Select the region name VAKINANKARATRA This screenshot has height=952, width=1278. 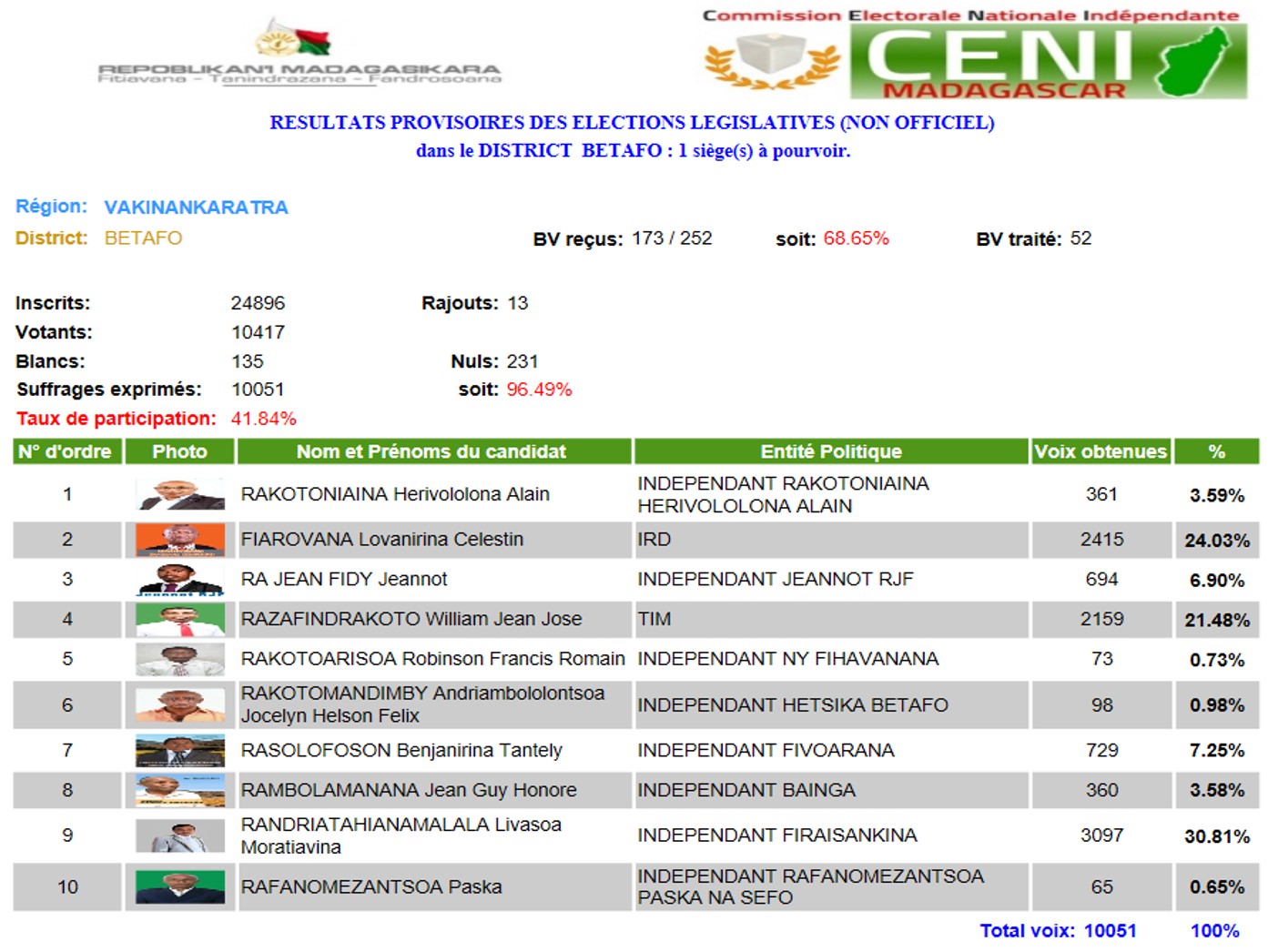[x=196, y=208]
